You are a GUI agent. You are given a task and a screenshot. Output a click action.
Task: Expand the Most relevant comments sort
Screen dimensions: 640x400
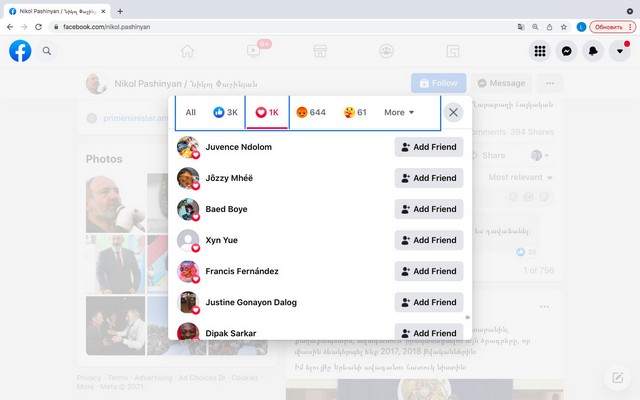pyautogui.click(x=520, y=177)
